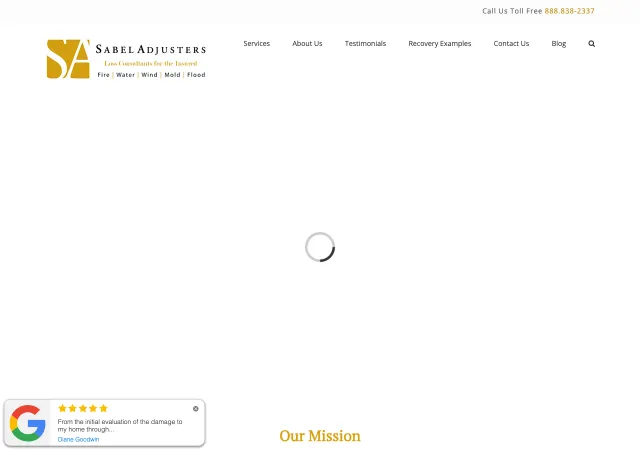640x450 pixels.
Task: Close the Google review popup
Action: click(196, 409)
